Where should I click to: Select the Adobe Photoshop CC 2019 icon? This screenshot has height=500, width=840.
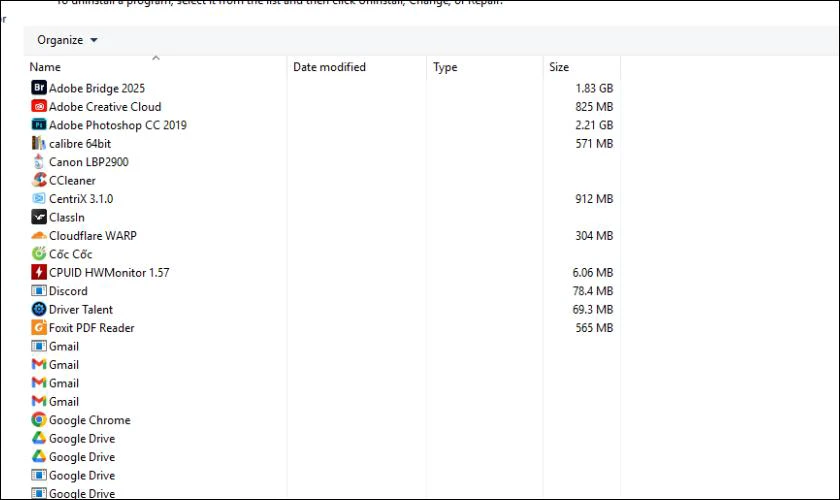39,125
